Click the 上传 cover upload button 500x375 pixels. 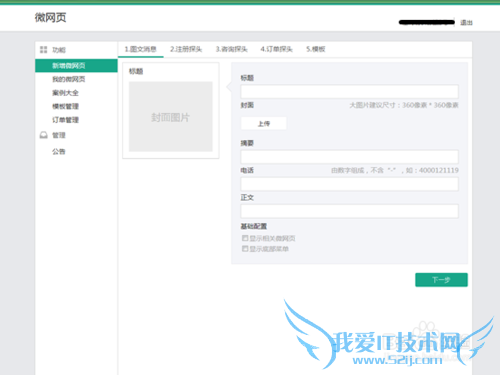(263, 124)
